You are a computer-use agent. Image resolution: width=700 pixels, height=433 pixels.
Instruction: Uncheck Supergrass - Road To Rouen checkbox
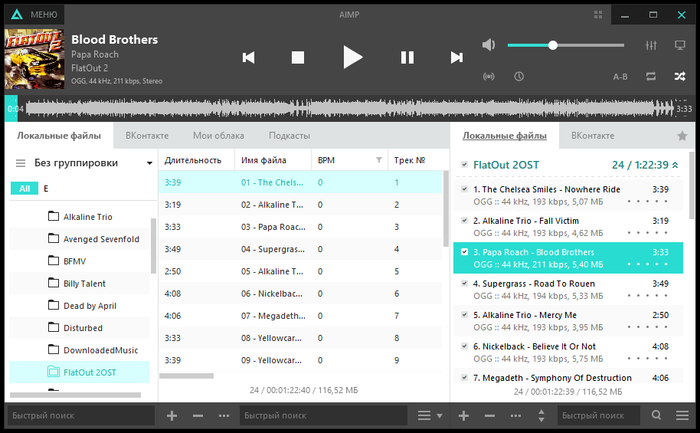point(464,283)
